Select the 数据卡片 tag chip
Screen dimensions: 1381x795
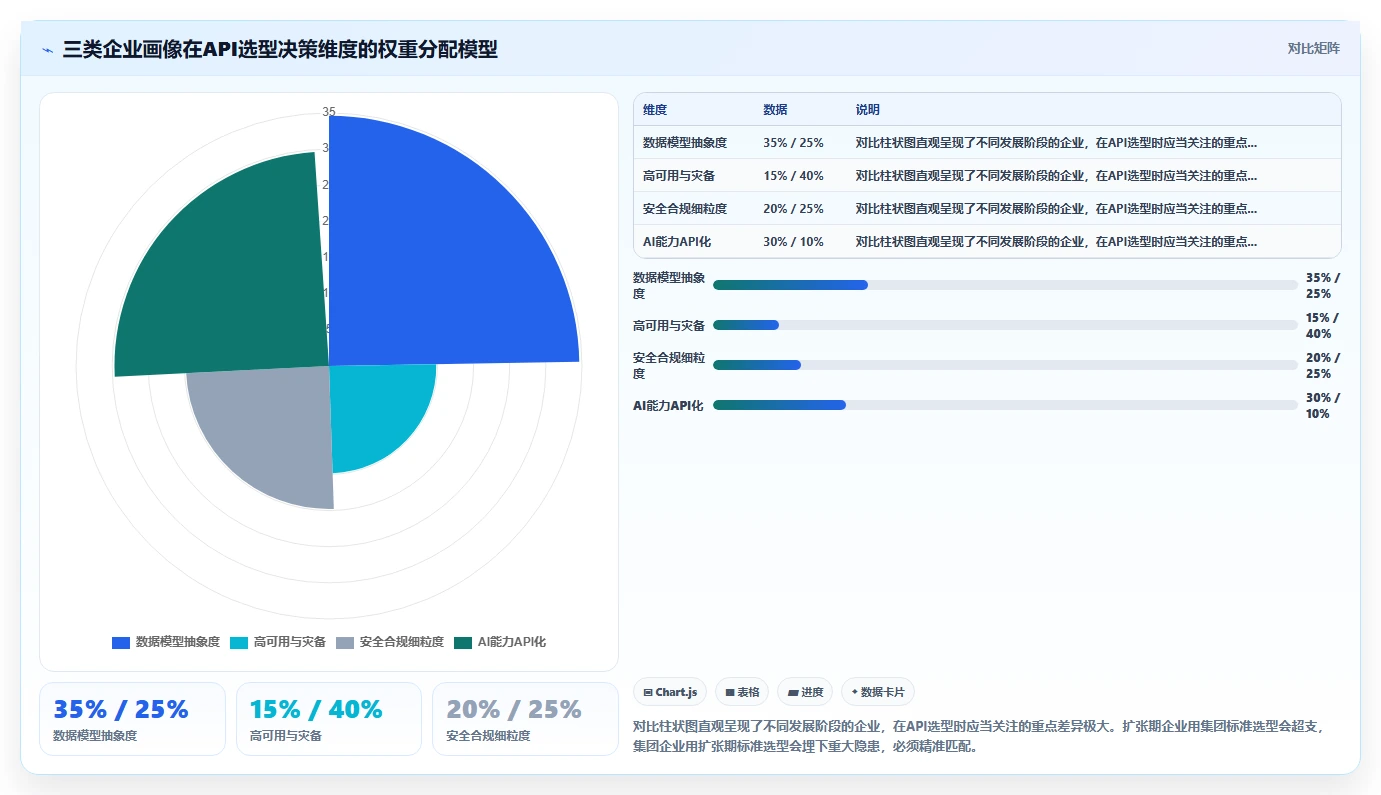click(x=878, y=692)
